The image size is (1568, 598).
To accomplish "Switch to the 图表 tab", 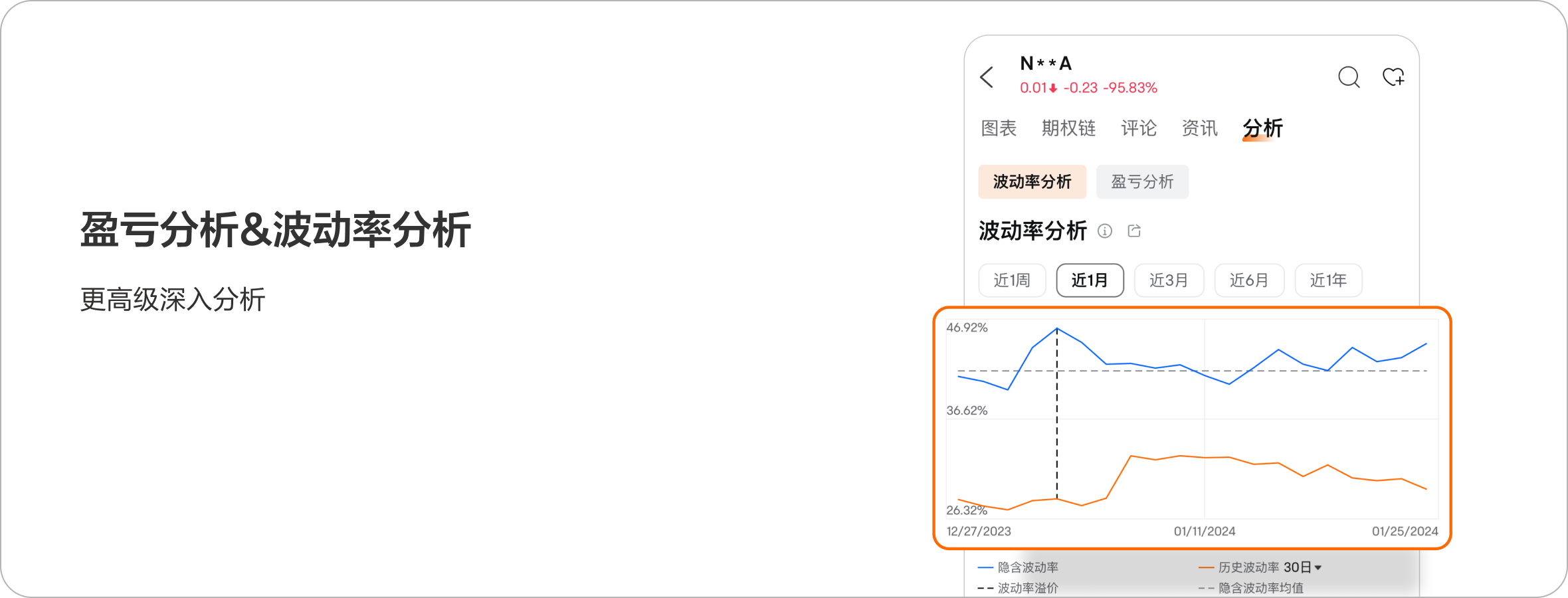I will [x=999, y=128].
